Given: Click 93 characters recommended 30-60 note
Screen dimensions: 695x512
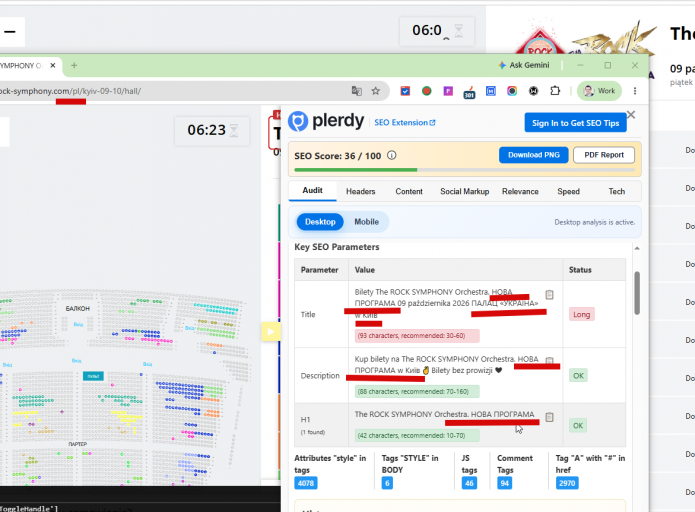Looking at the screenshot, I should [x=417, y=336].
